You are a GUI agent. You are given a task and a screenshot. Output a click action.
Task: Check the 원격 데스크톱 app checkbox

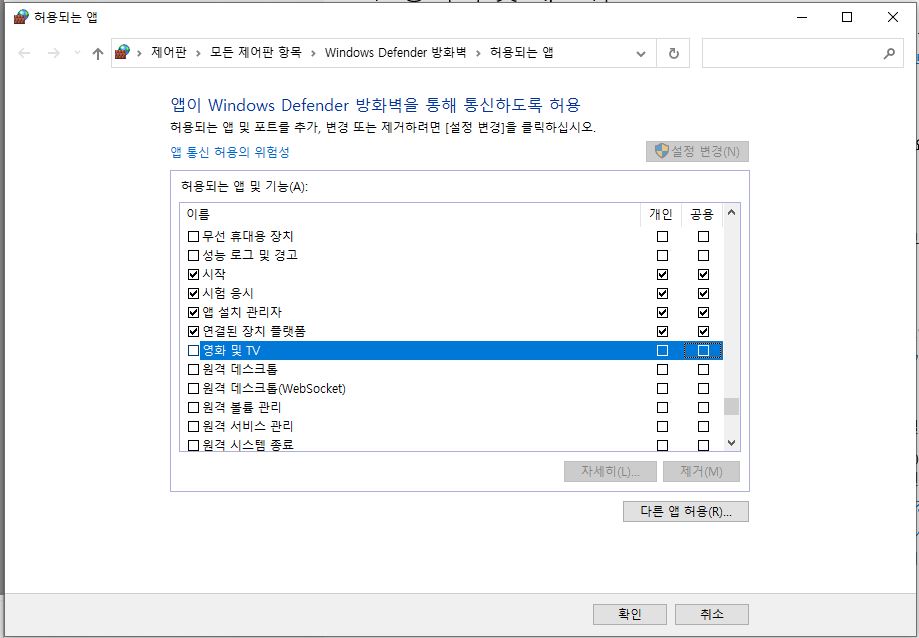(x=193, y=370)
